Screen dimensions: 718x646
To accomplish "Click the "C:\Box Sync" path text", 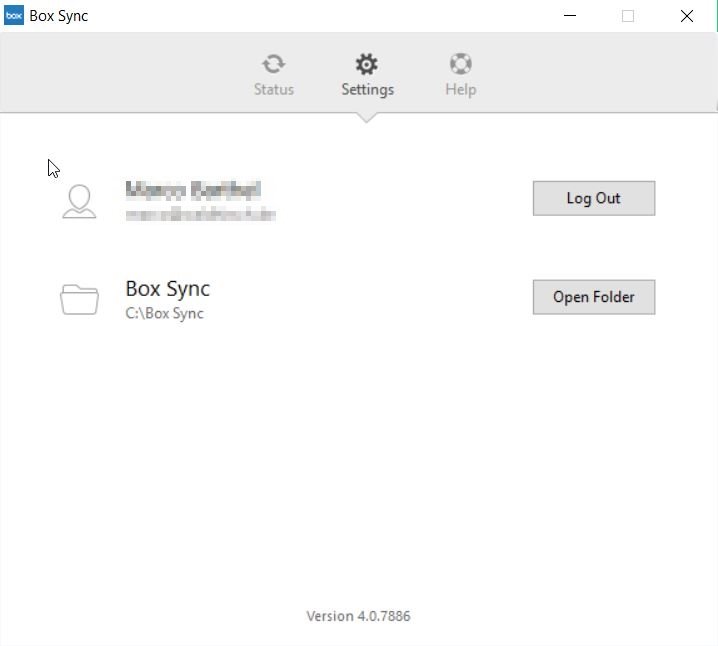I will pyautogui.click(x=164, y=313).
